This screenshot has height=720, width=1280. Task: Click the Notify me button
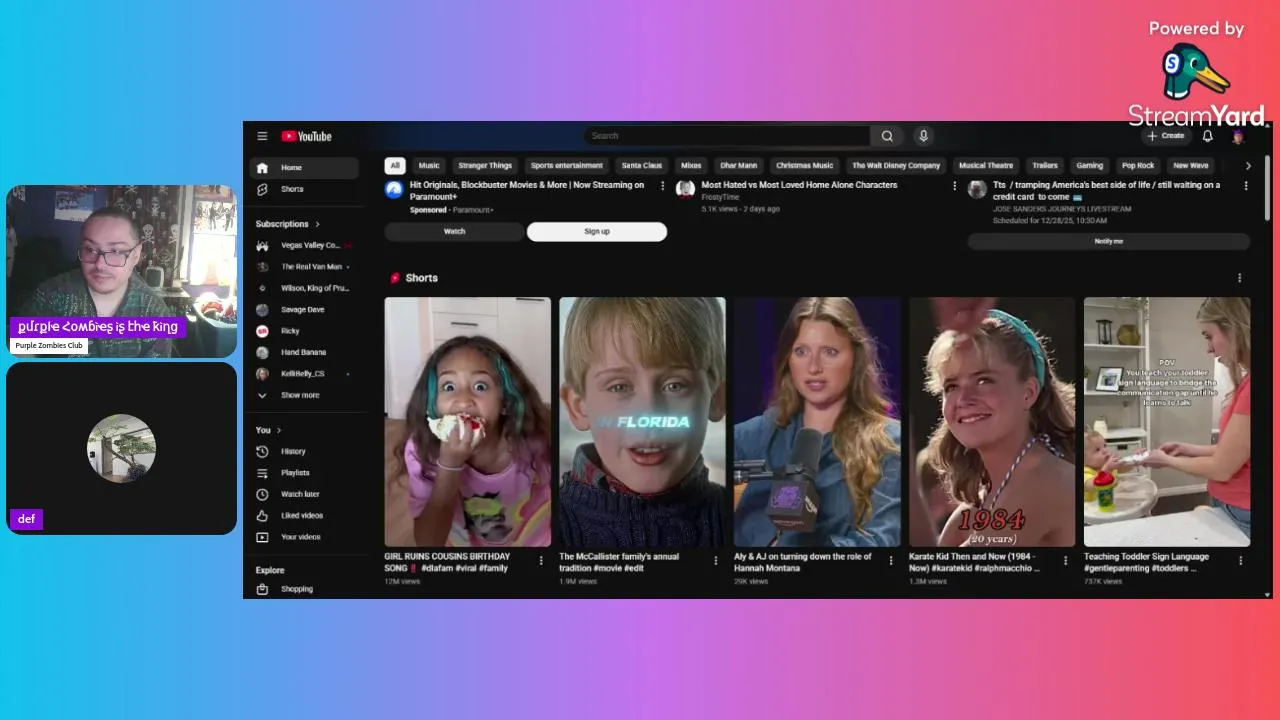pos(1109,241)
